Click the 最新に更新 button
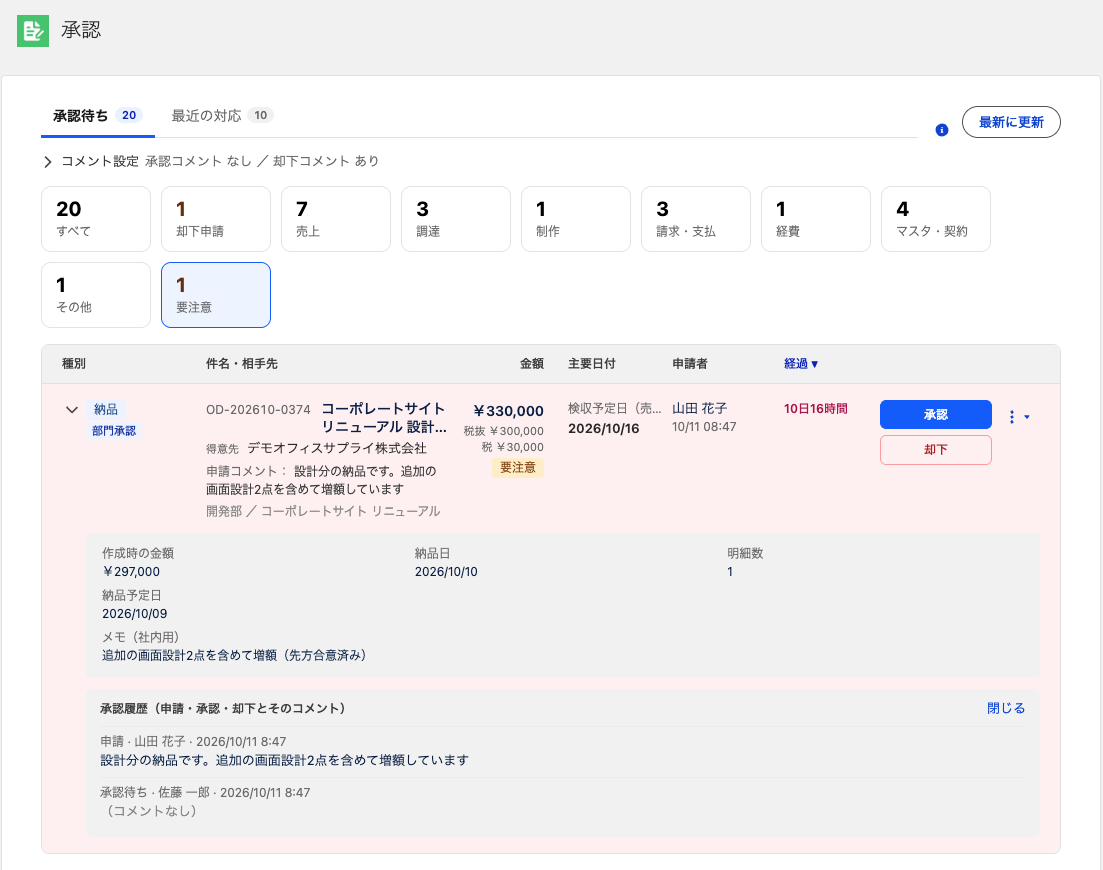Image resolution: width=1103 pixels, height=870 pixels. click(x=1011, y=122)
